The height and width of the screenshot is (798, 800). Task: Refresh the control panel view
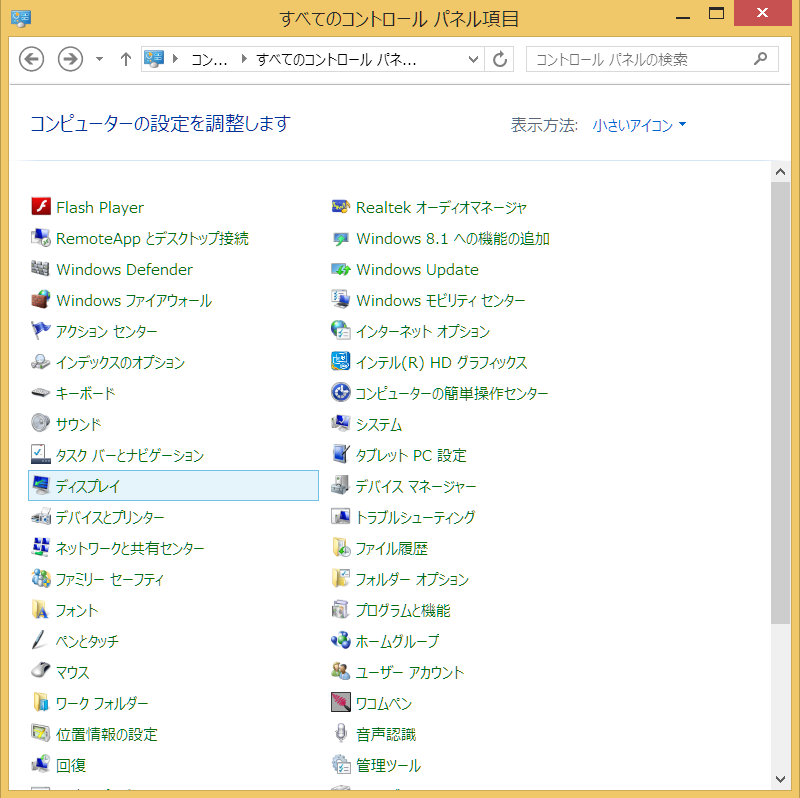click(499, 59)
